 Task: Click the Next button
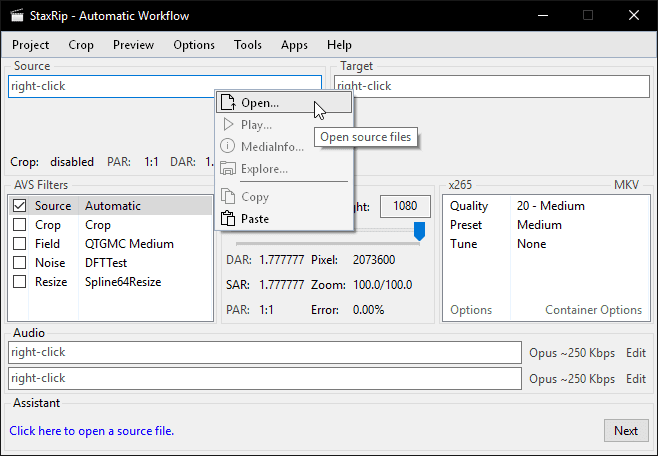(626, 430)
